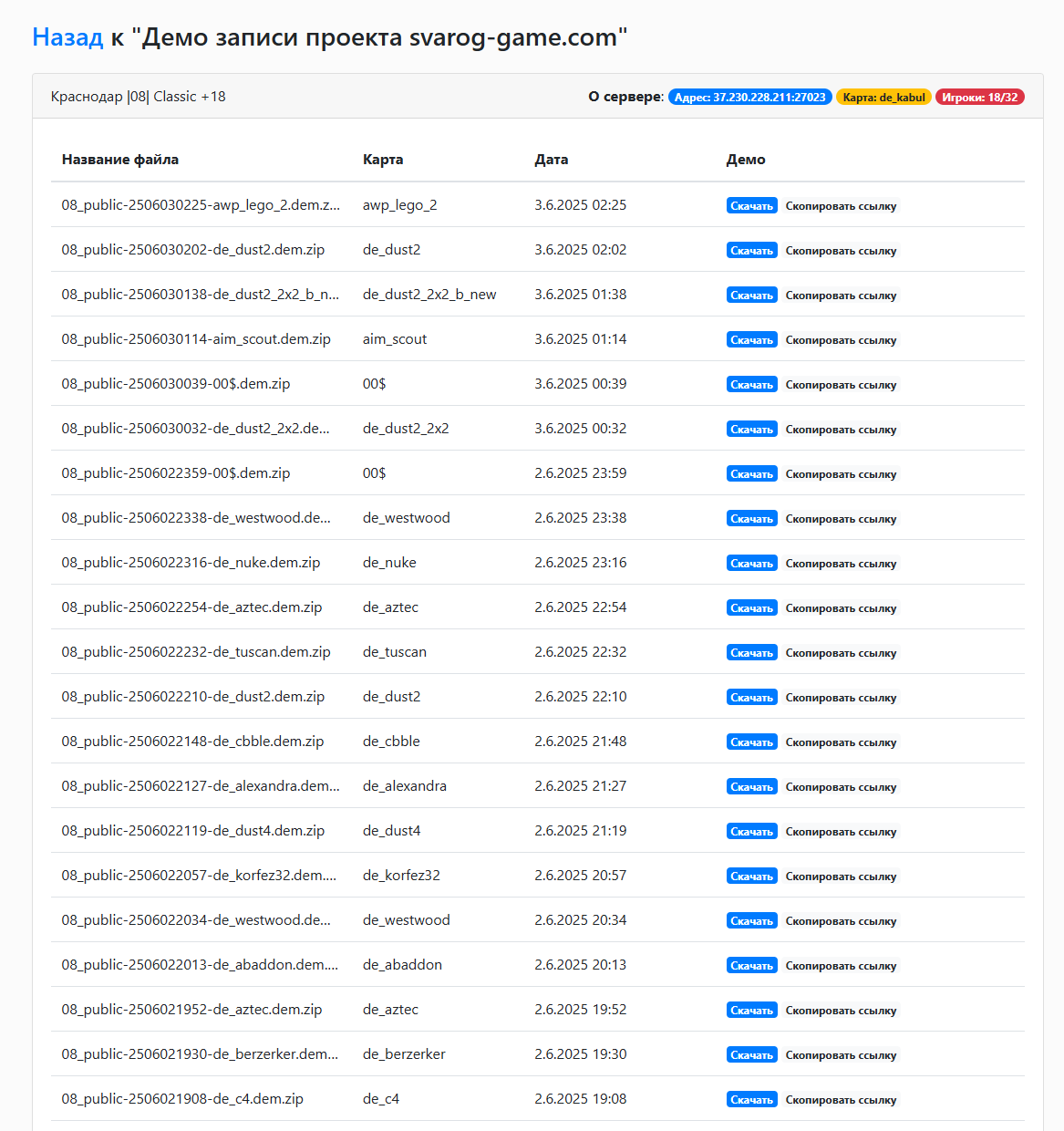Download the de_dust2_2x2_b_new demo
Image resolution: width=1064 pixels, height=1131 pixels.
(752, 295)
